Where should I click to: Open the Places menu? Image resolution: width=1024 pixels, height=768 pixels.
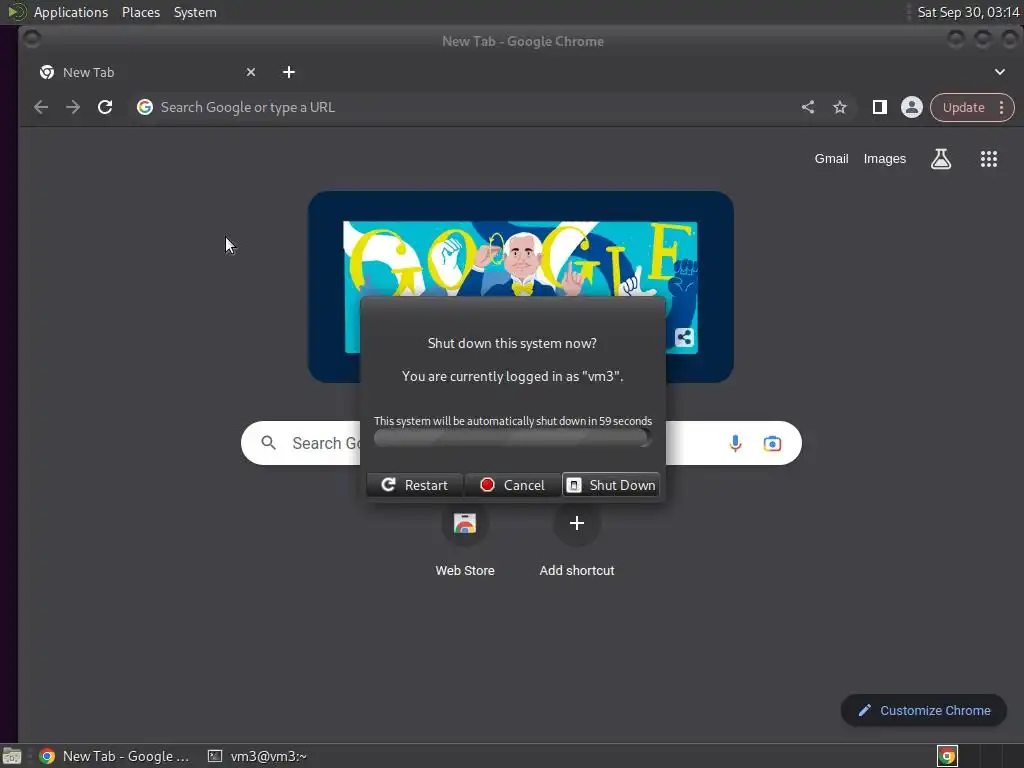pos(140,12)
